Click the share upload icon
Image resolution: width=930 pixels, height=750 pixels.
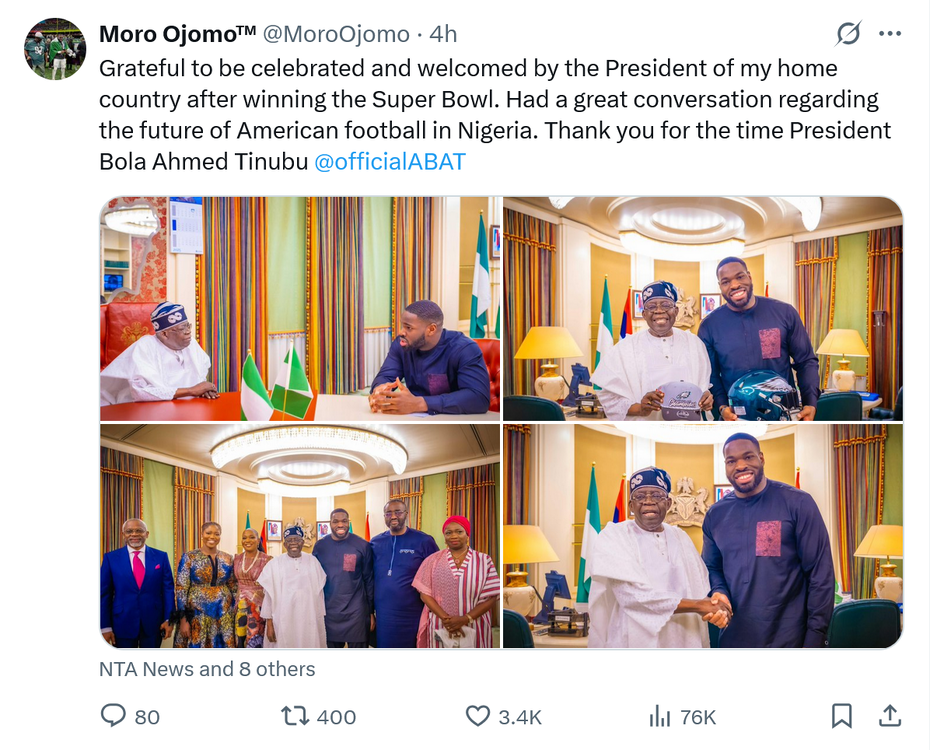pos(888,716)
